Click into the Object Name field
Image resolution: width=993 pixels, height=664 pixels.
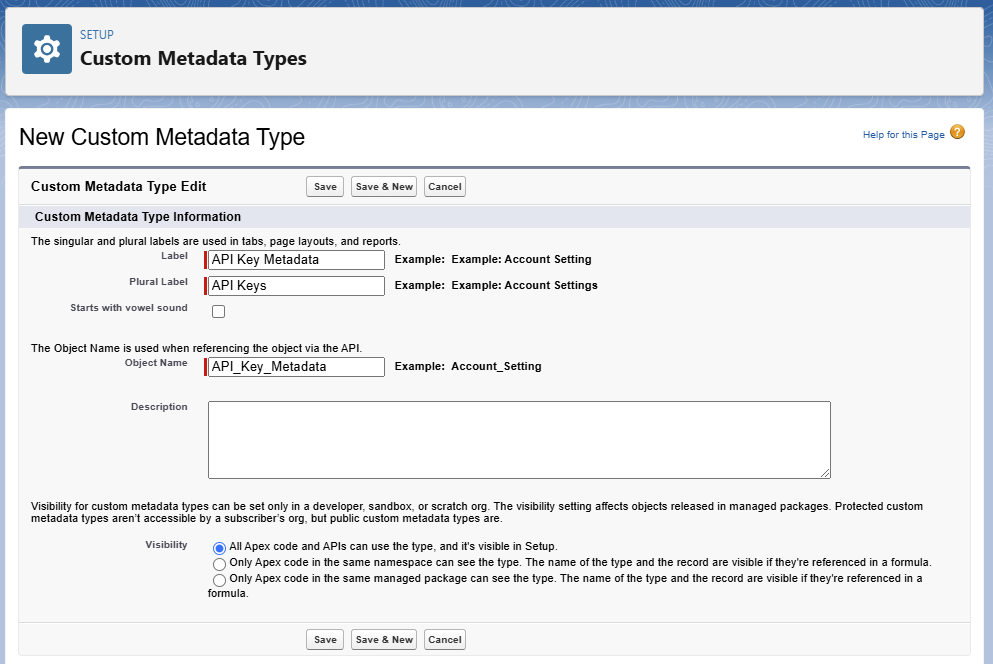click(296, 367)
